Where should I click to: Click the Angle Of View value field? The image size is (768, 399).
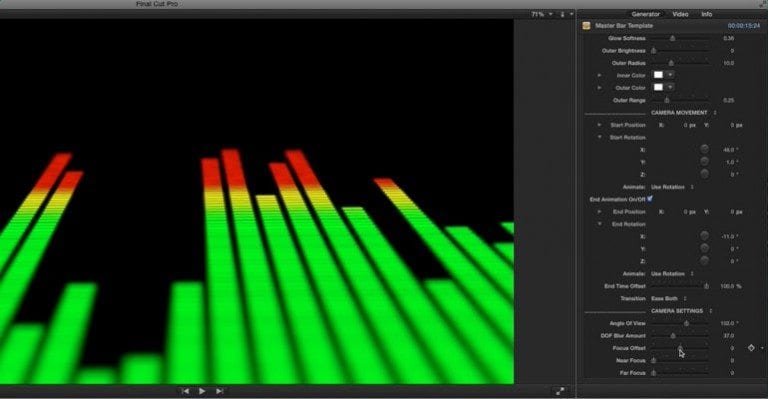click(729, 323)
